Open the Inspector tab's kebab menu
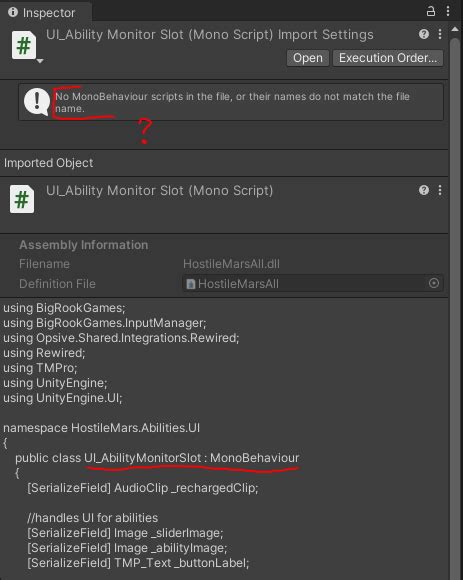 [x=448, y=11]
